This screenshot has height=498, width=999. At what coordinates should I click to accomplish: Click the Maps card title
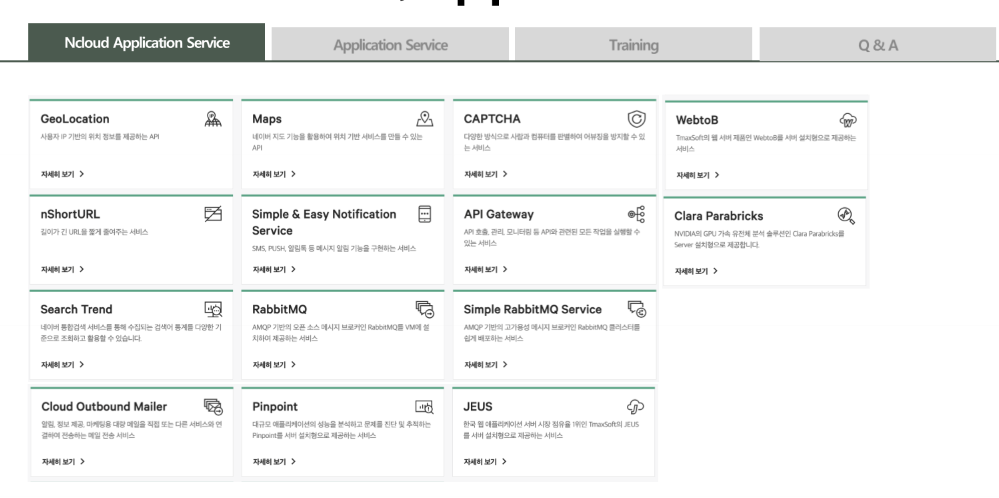click(x=267, y=119)
